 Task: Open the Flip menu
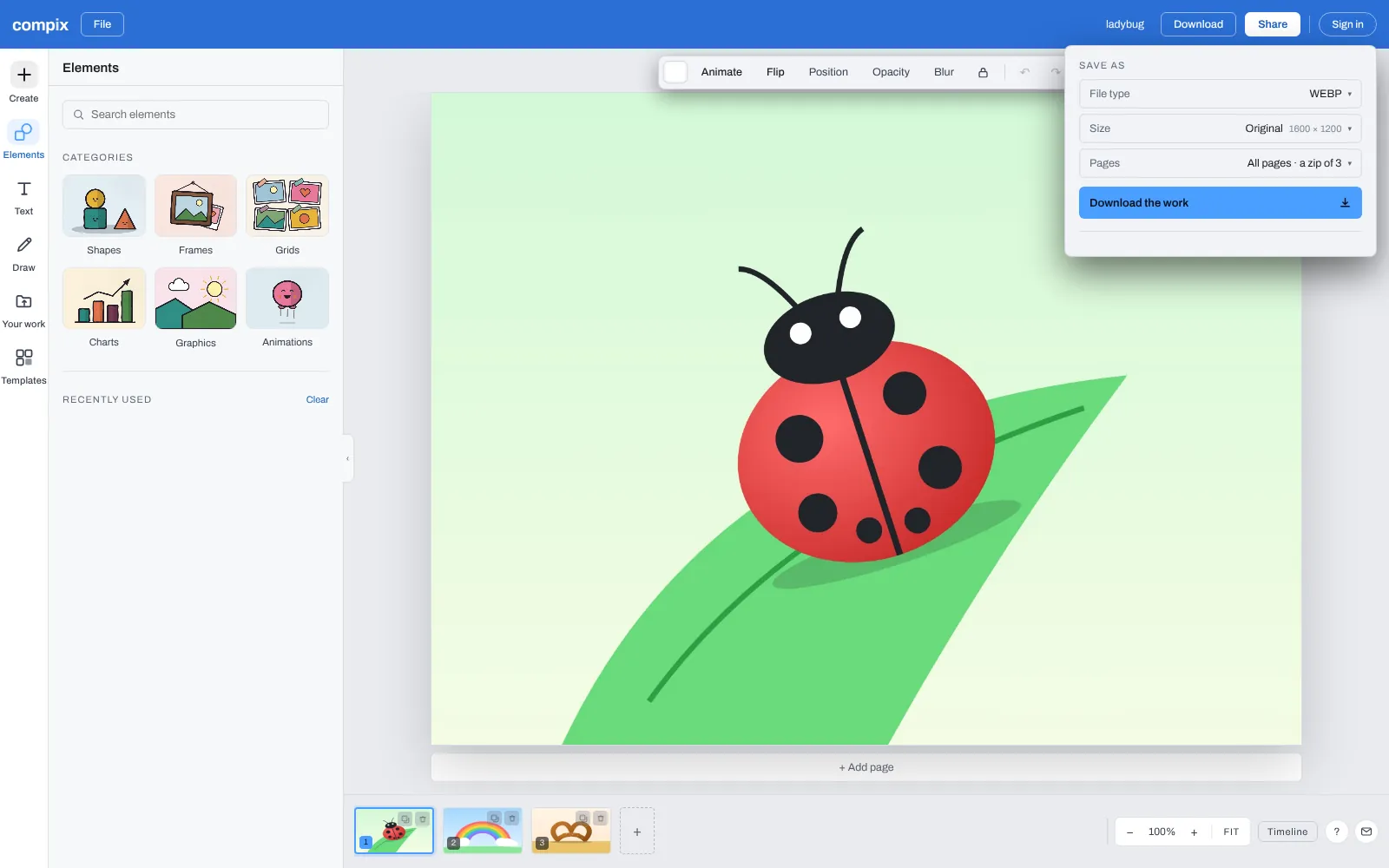point(775,72)
